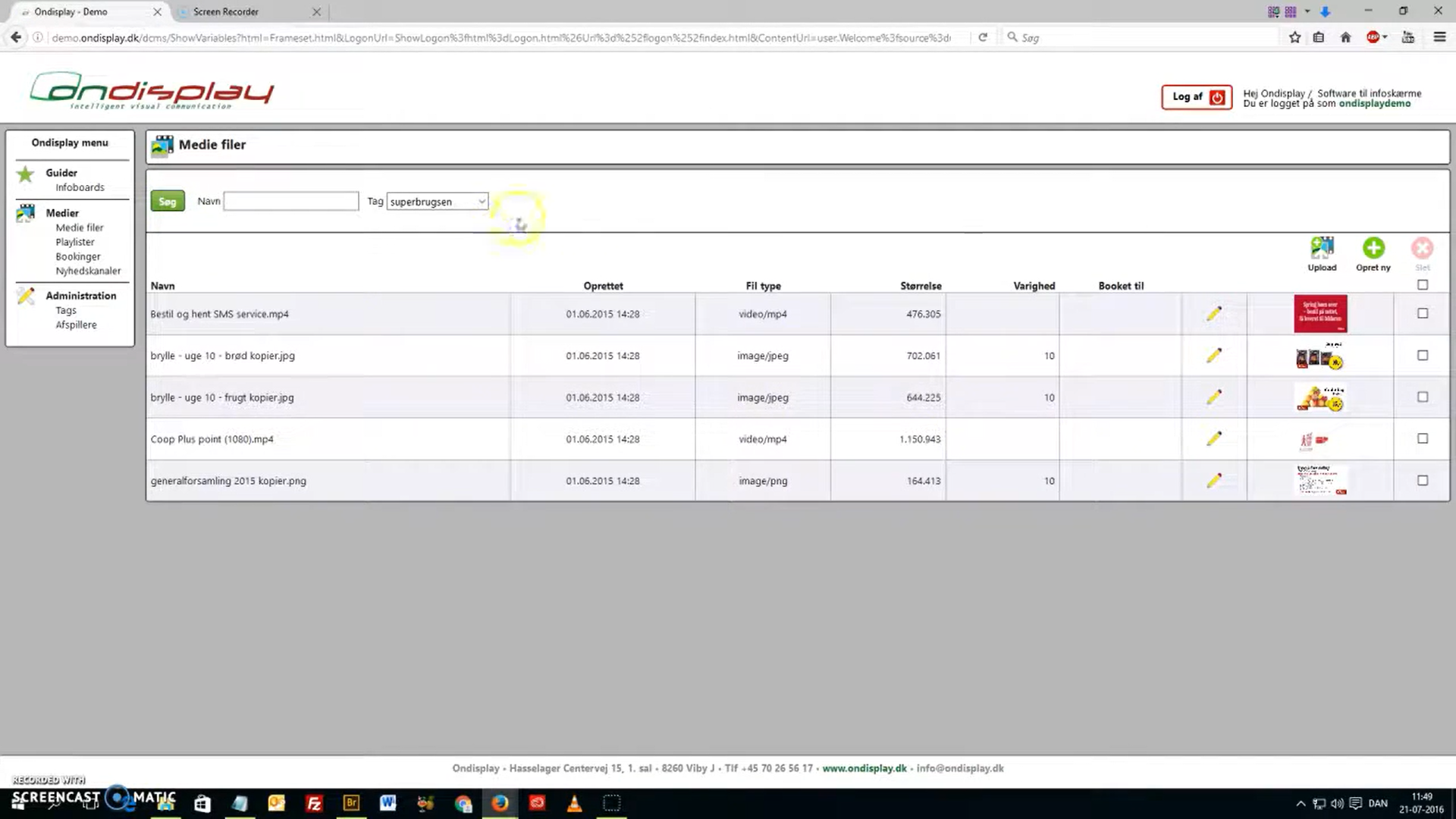Click the blue downloads arrow icon

[1326, 12]
